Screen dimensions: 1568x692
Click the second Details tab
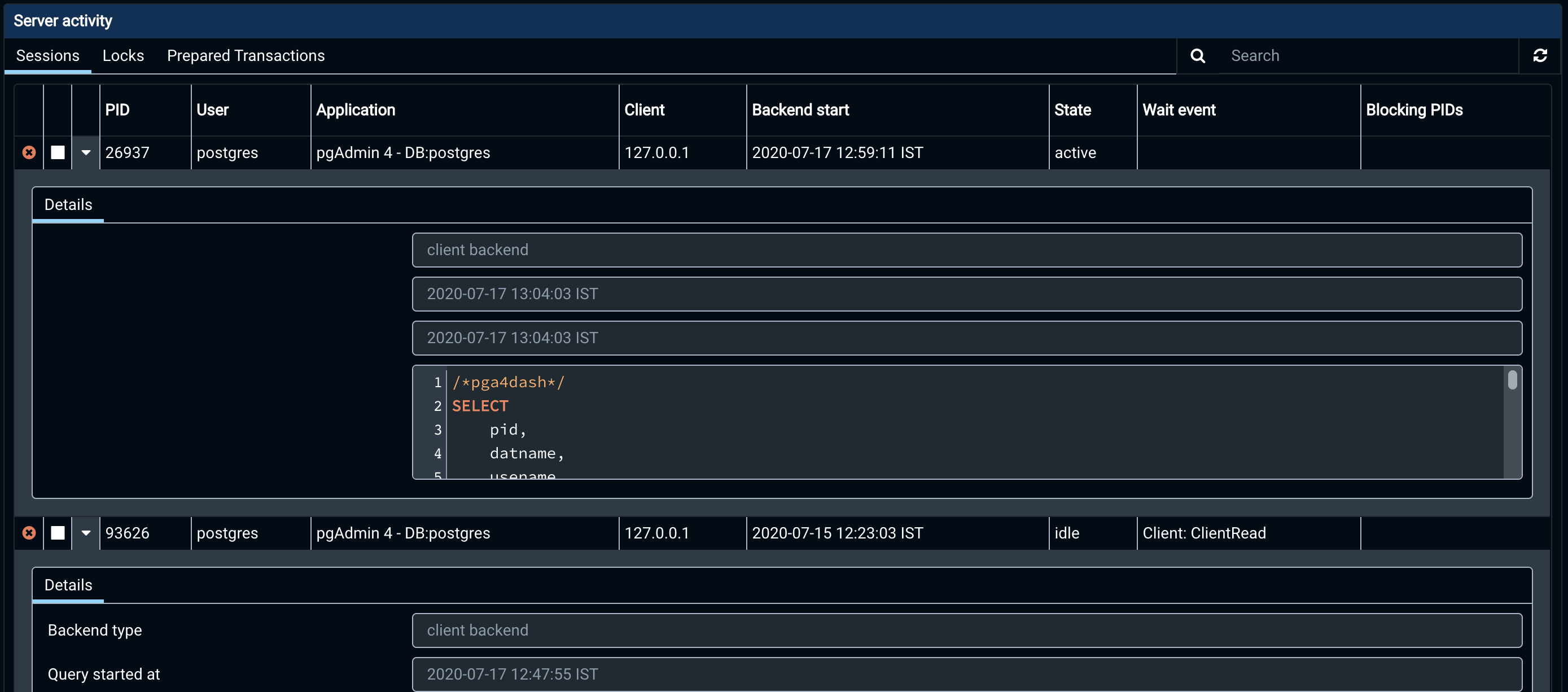[68, 585]
